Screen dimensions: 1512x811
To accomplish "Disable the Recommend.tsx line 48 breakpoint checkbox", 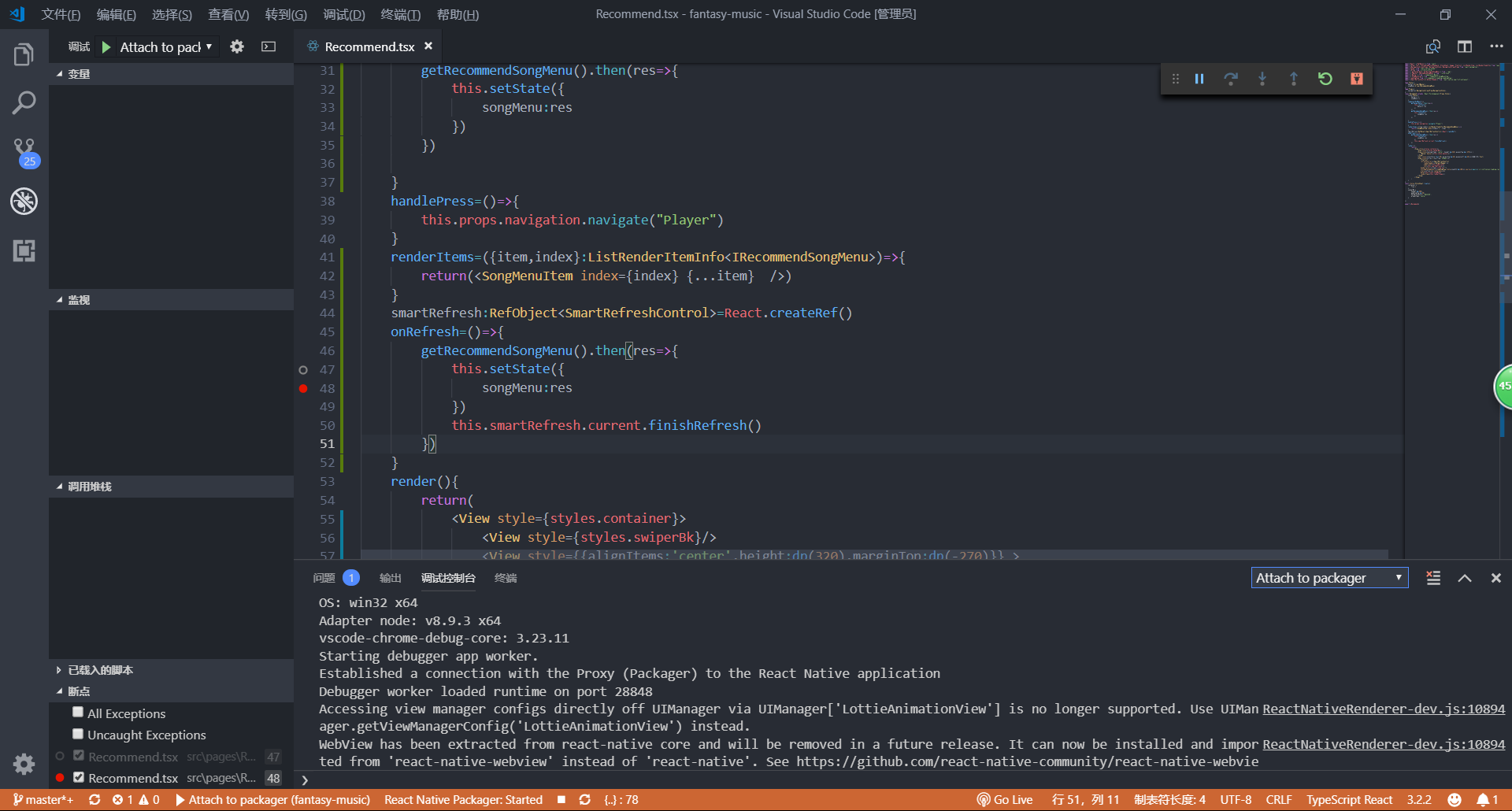I will tap(79, 776).
